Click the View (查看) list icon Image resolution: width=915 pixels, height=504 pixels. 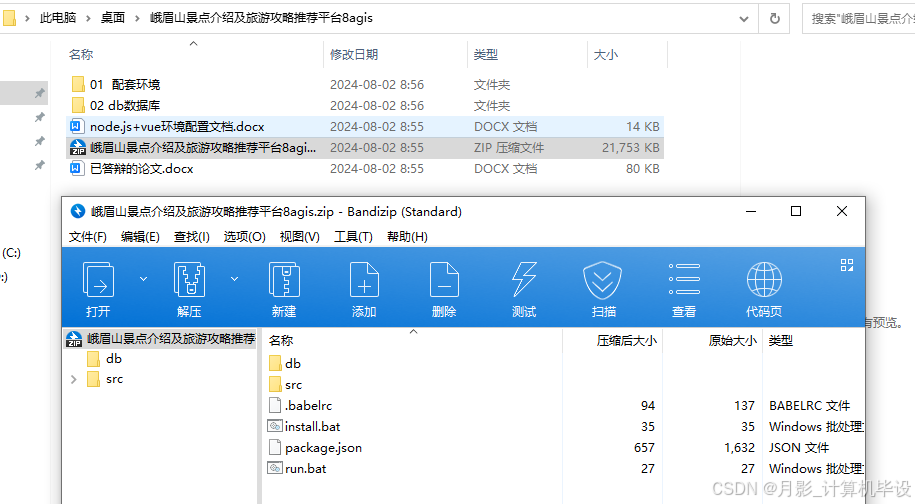(684, 279)
